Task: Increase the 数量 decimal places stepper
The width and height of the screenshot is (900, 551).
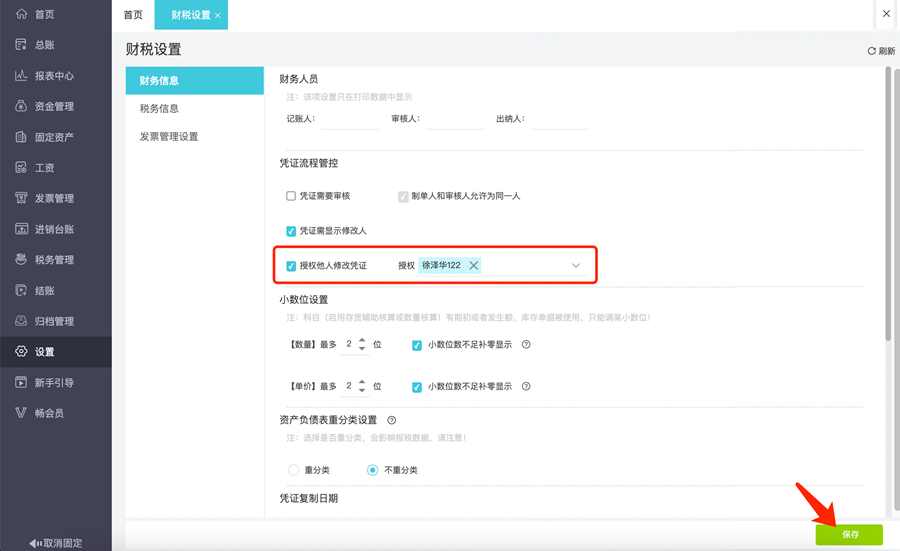Action: pos(362,340)
